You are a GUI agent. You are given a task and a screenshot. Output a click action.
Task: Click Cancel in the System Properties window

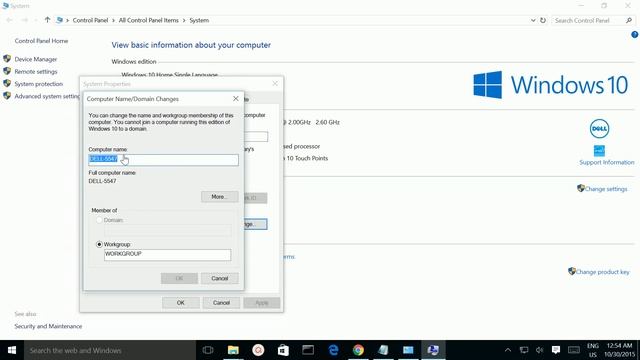[x=221, y=303]
